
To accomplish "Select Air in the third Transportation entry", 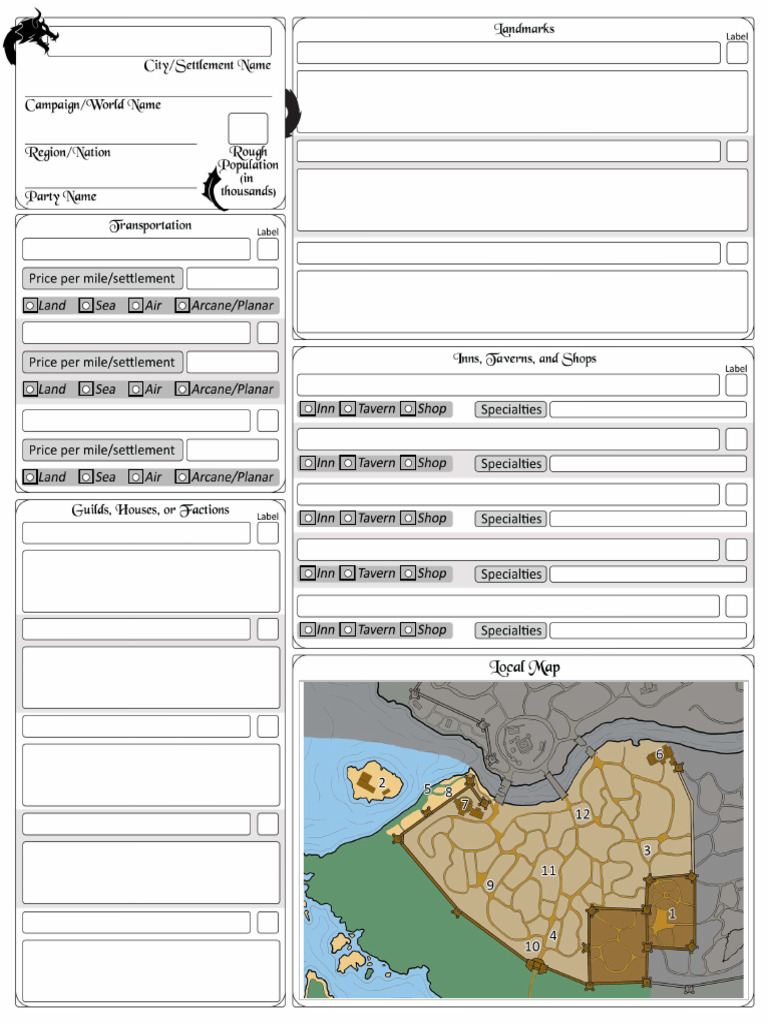I will coord(135,477).
